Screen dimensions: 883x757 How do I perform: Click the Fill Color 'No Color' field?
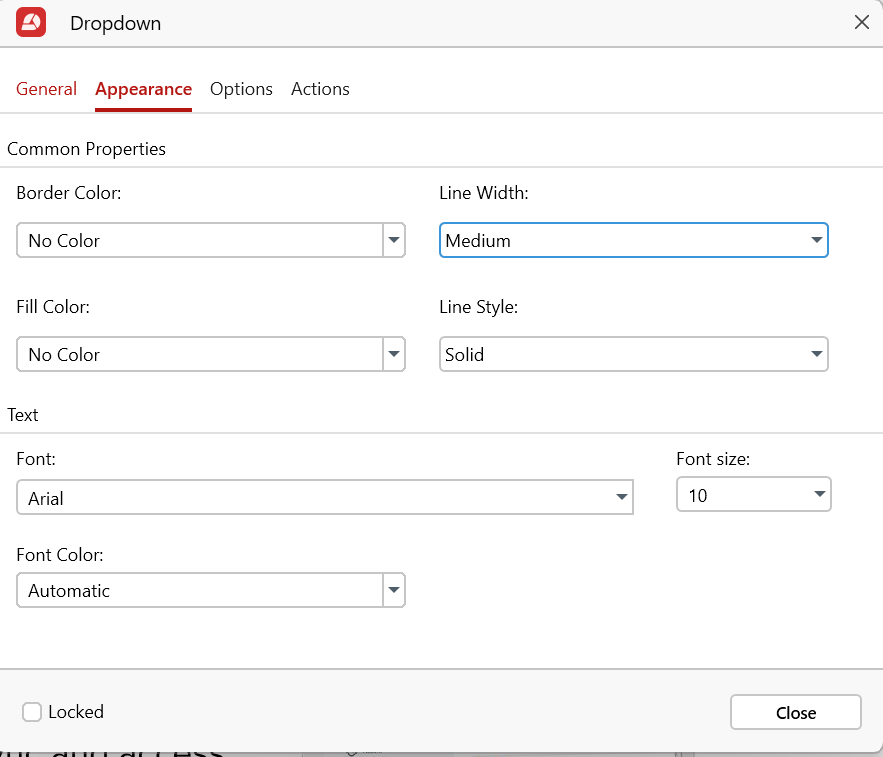click(x=200, y=355)
